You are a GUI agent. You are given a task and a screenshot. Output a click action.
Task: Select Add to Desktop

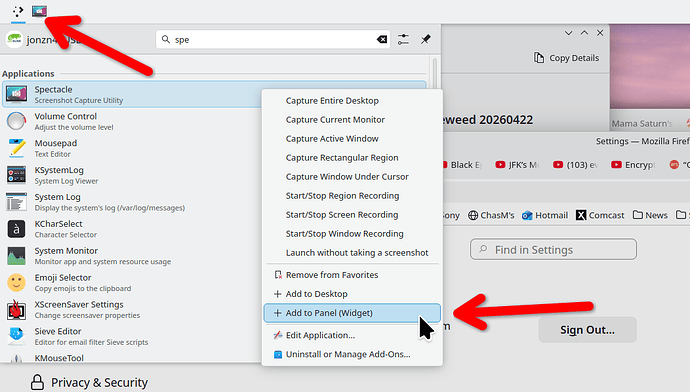352,293
